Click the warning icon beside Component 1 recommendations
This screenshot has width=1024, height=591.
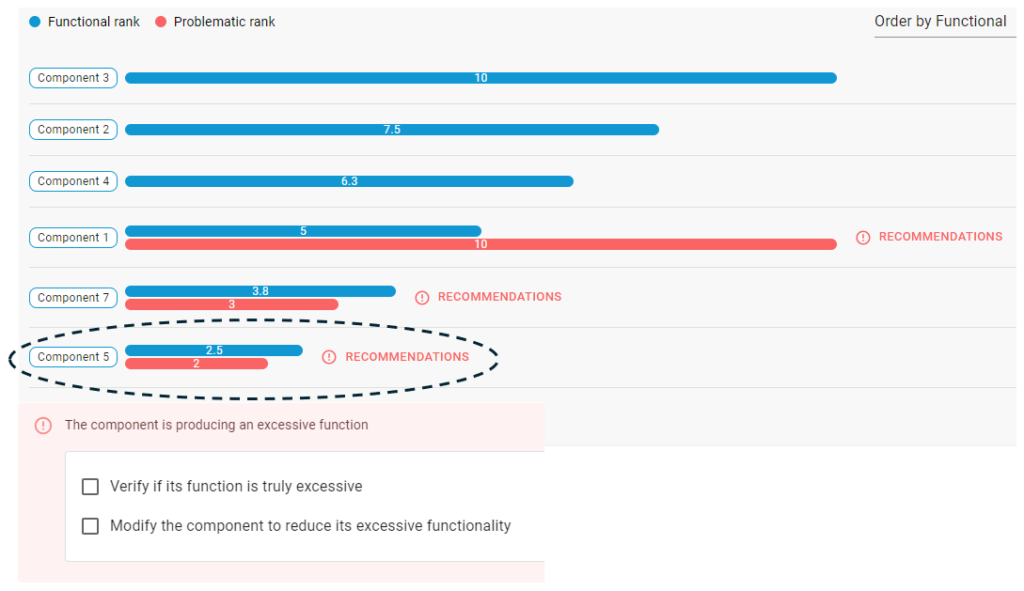coord(863,238)
